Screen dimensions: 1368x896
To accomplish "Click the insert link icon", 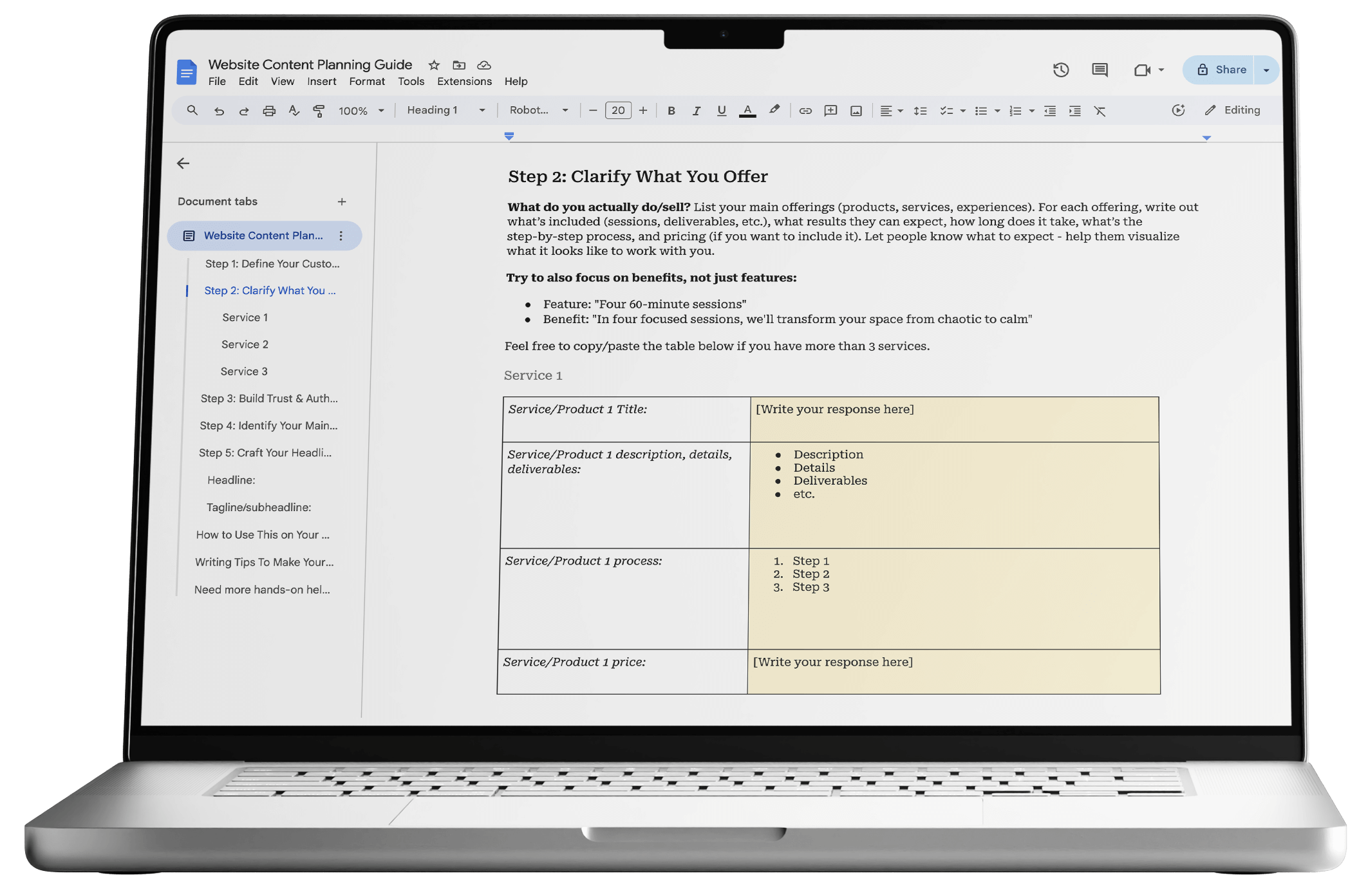I will click(x=805, y=111).
